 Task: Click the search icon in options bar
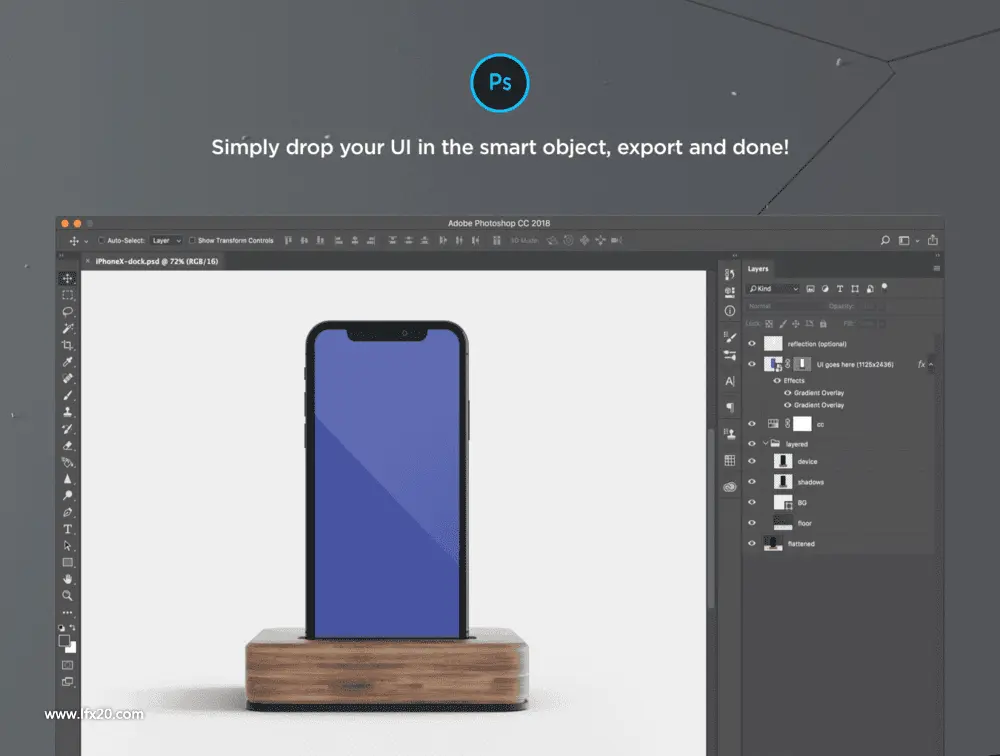(x=885, y=241)
